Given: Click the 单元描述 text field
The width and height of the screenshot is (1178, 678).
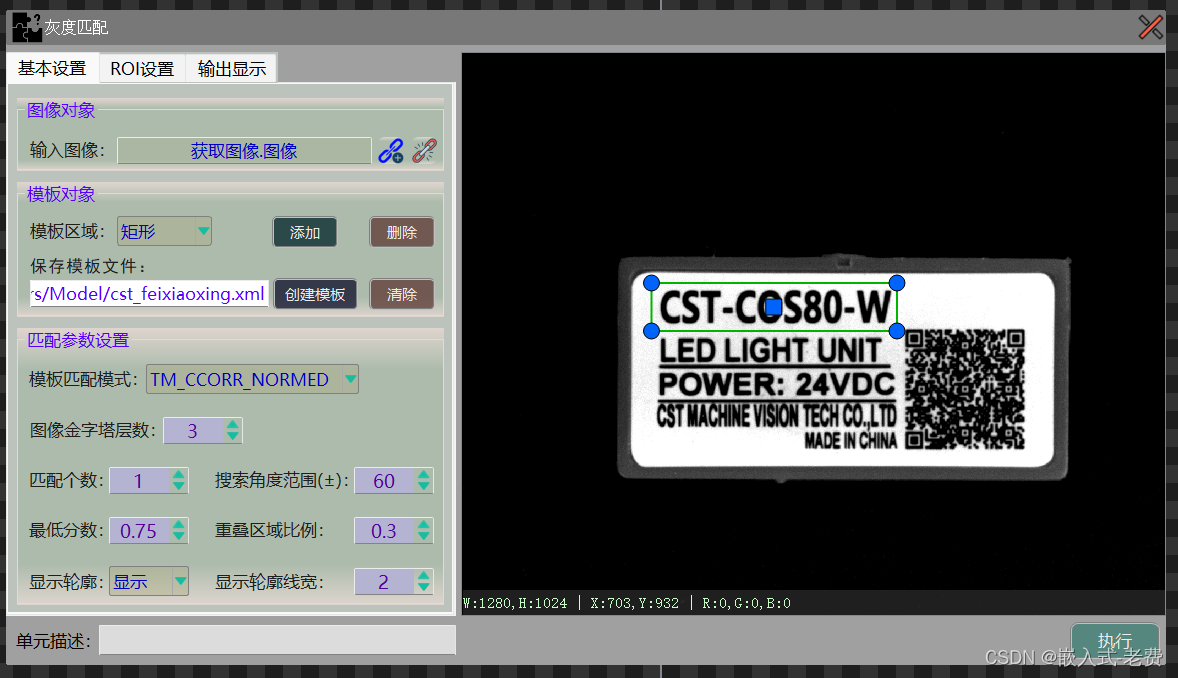Looking at the screenshot, I should point(277,640).
